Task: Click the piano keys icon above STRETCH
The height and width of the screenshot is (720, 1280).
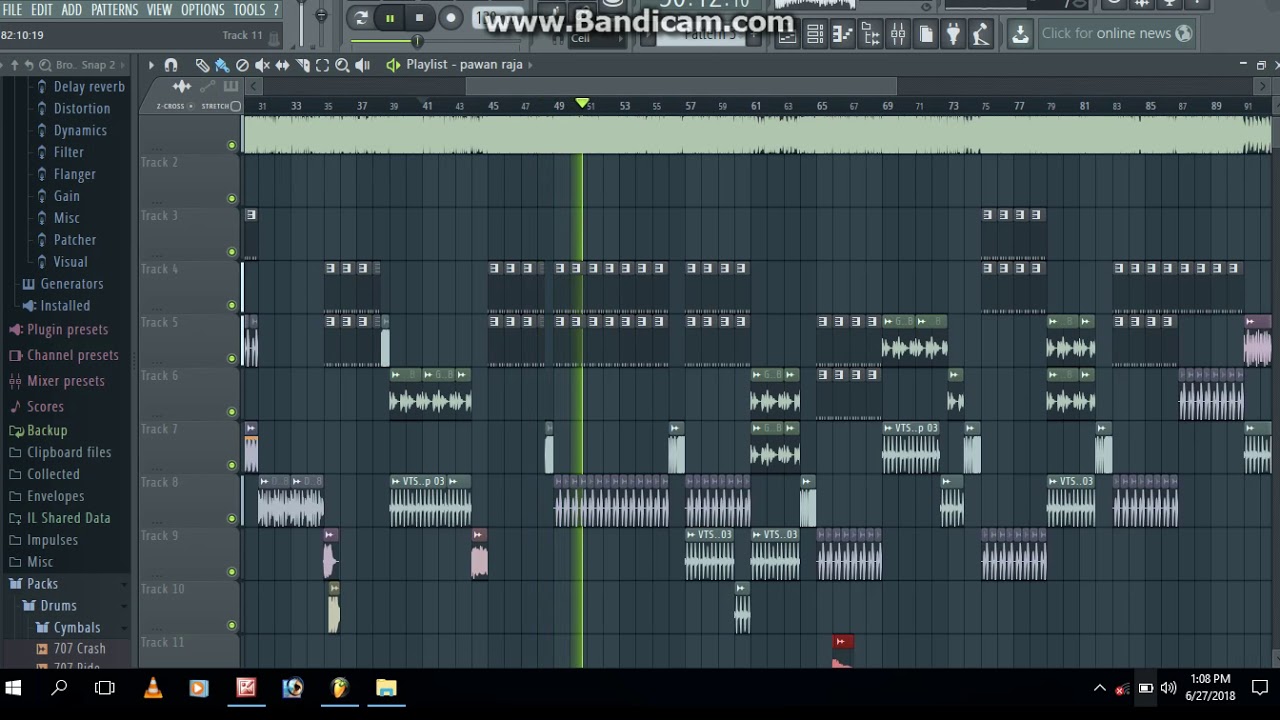Action: pos(231,86)
